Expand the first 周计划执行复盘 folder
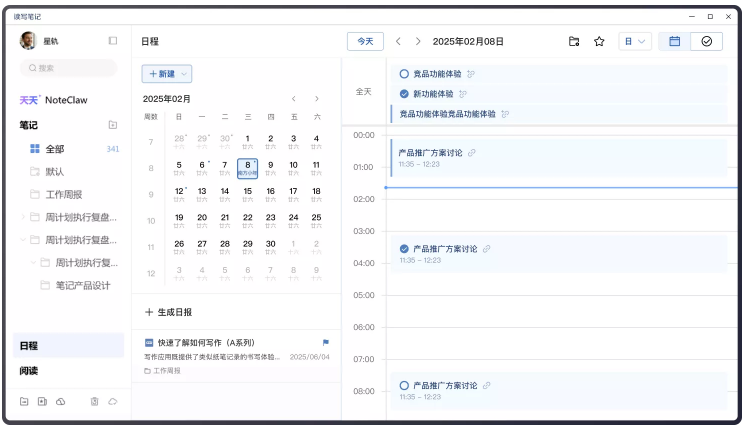Screen dimensions: 745x429 pyautogui.click(x=23, y=217)
